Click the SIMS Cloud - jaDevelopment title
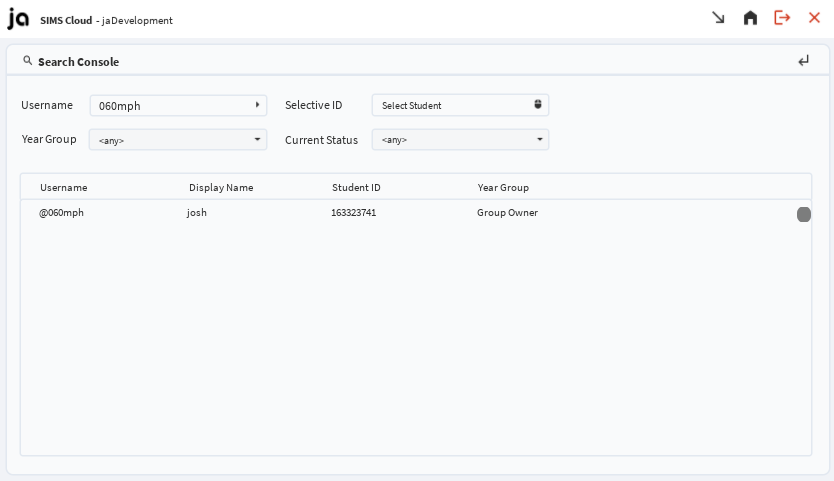 pos(106,20)
